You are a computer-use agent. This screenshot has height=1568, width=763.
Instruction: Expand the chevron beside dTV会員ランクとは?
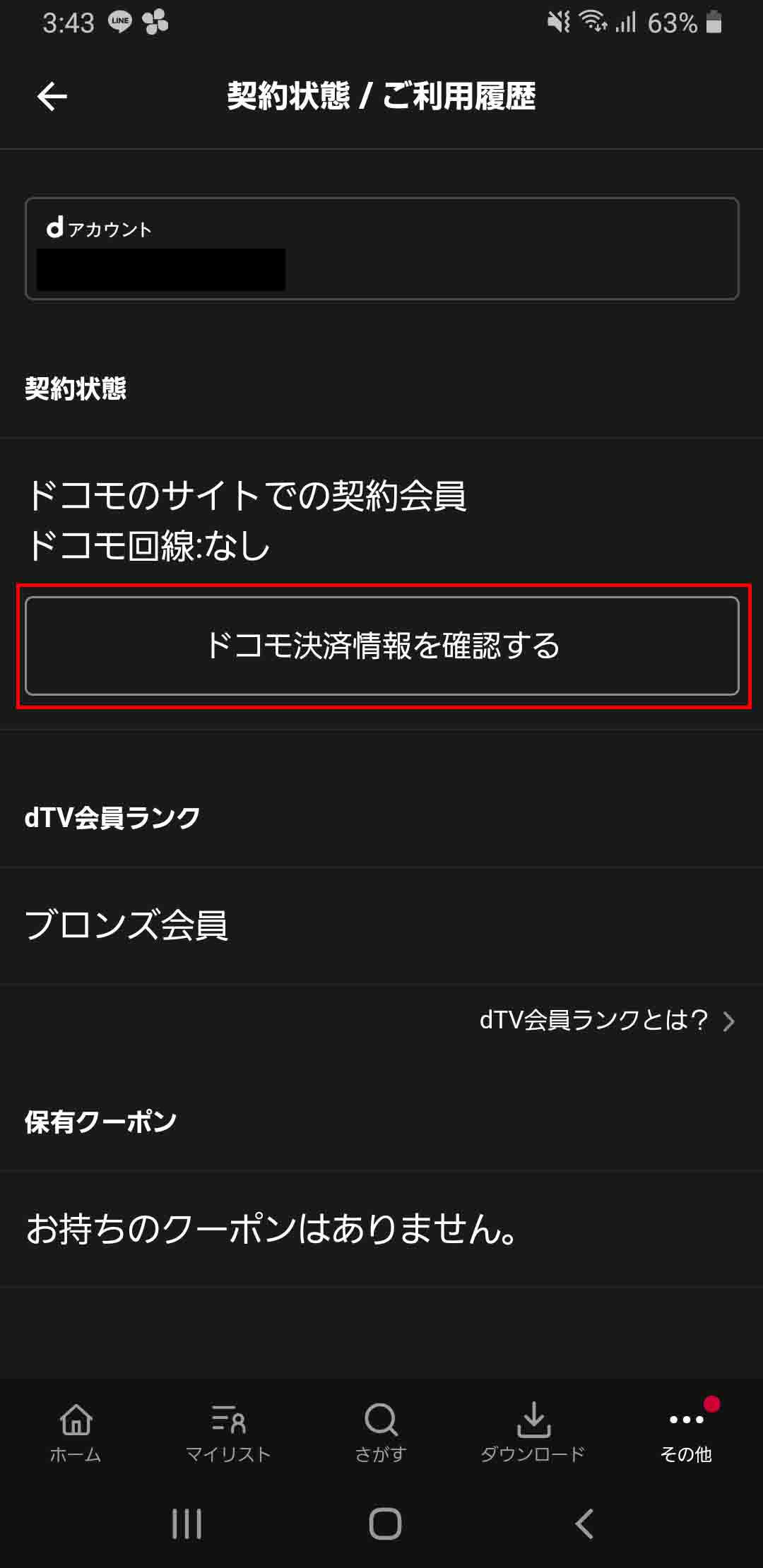[x=729, y=1021]
